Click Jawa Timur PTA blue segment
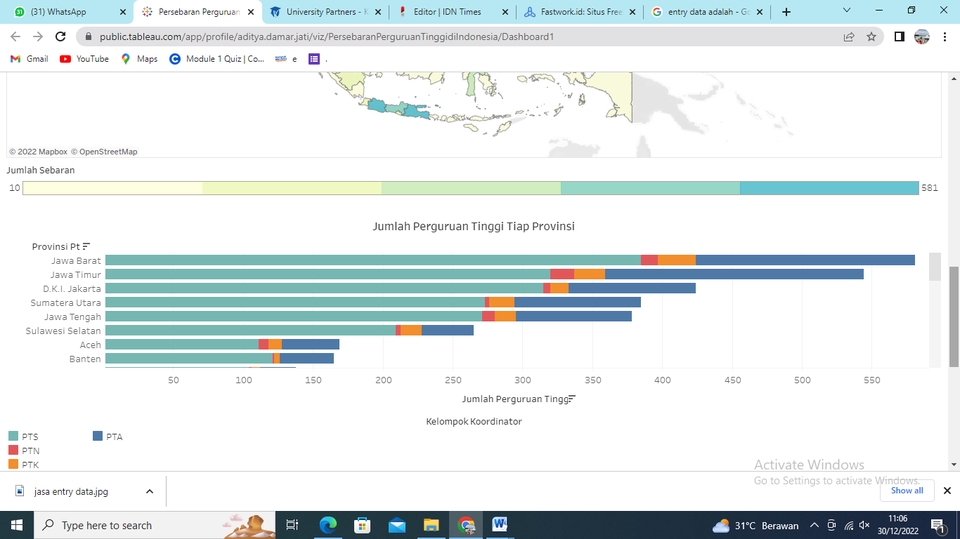The width and height of the screenshot is (960, 539). click(734, 274)
